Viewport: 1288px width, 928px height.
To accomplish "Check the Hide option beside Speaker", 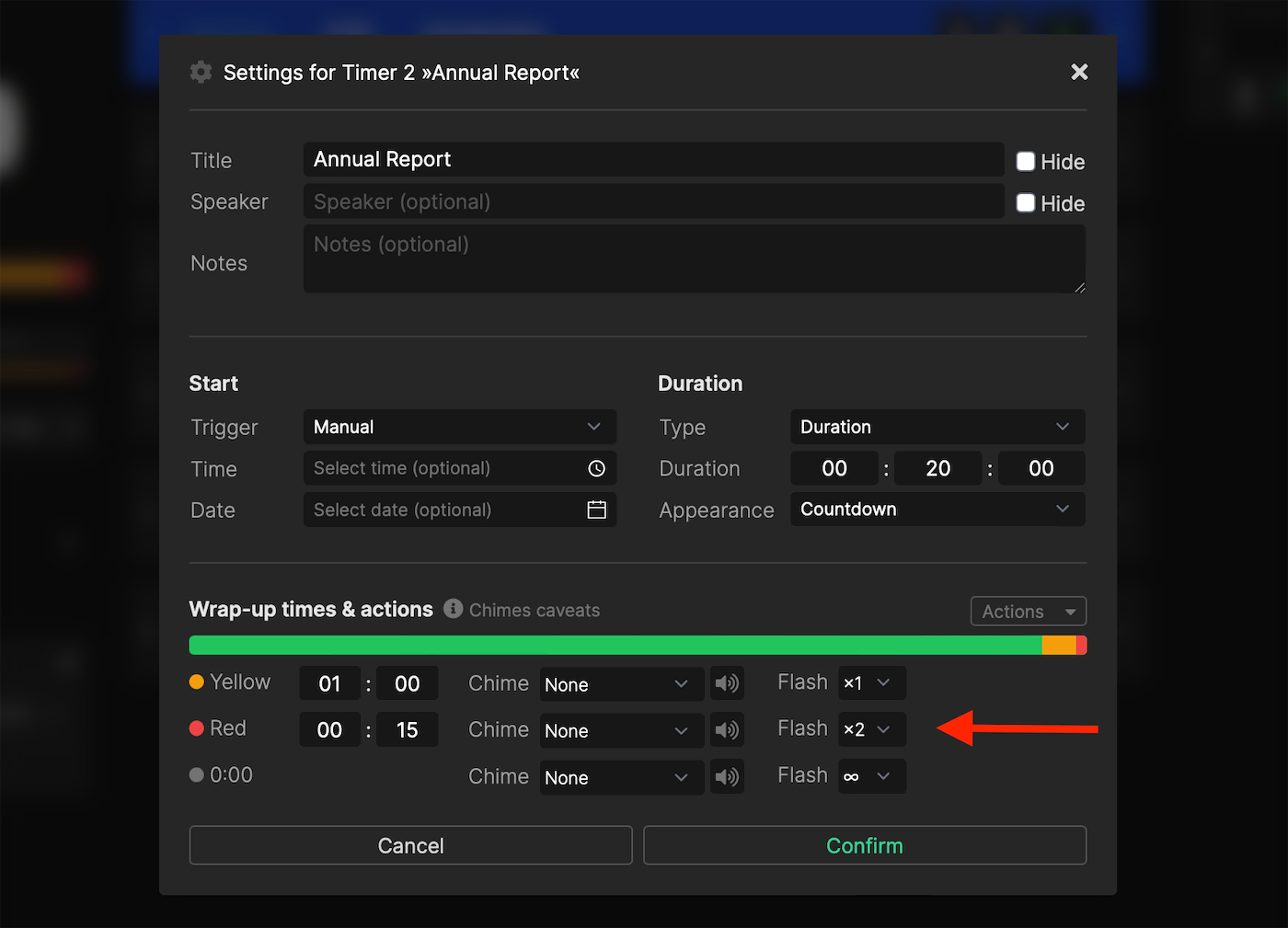I will tap(1025, 203).
